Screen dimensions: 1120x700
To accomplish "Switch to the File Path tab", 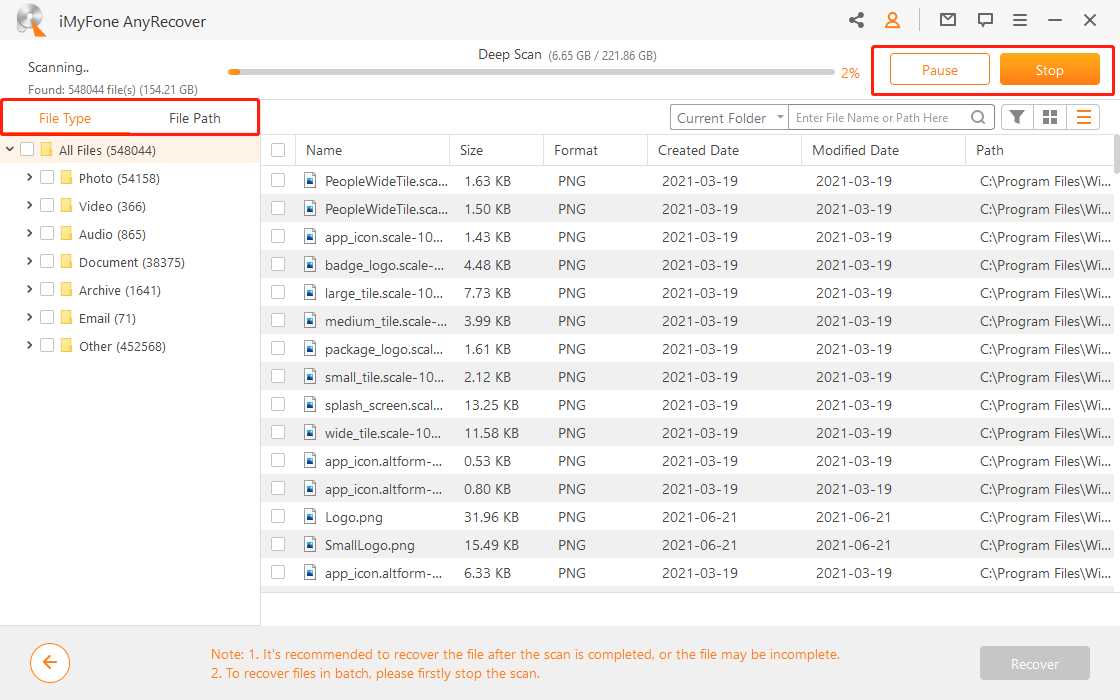I will [194, 118].
